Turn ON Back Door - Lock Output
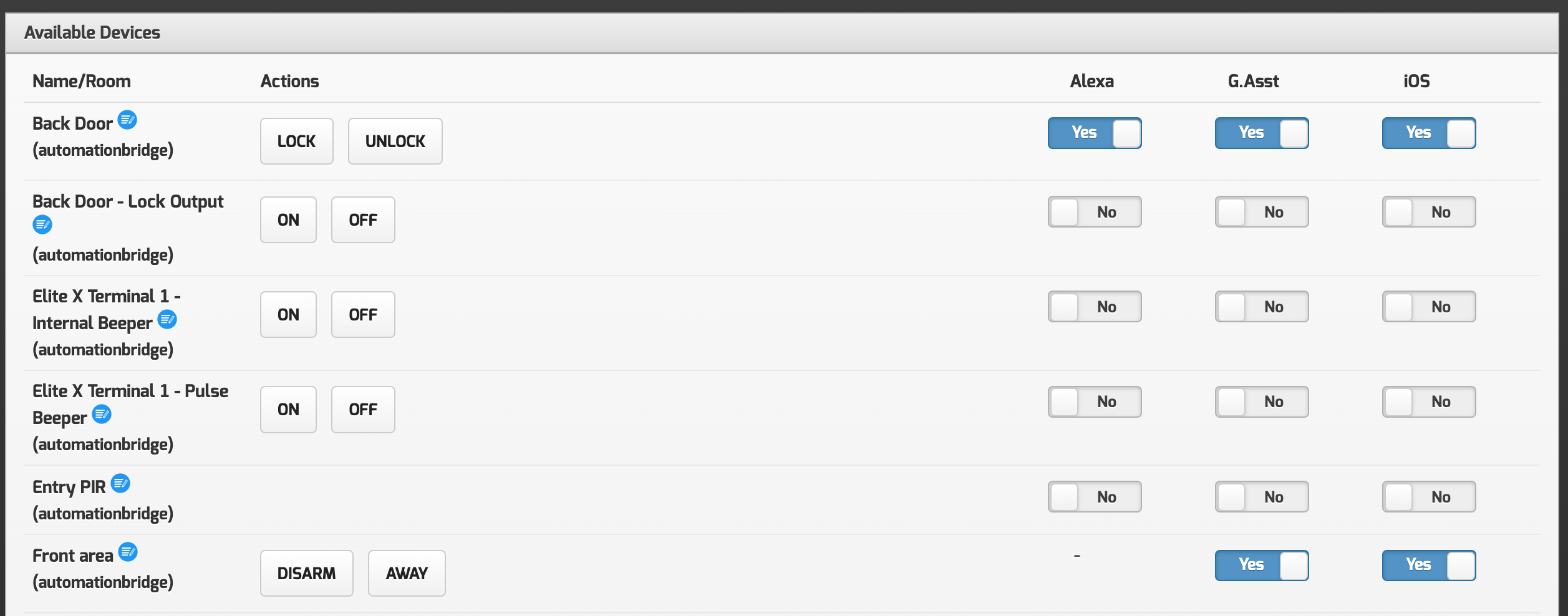The height and width of the screenshot is (616, 1568). tap(288, 220)
